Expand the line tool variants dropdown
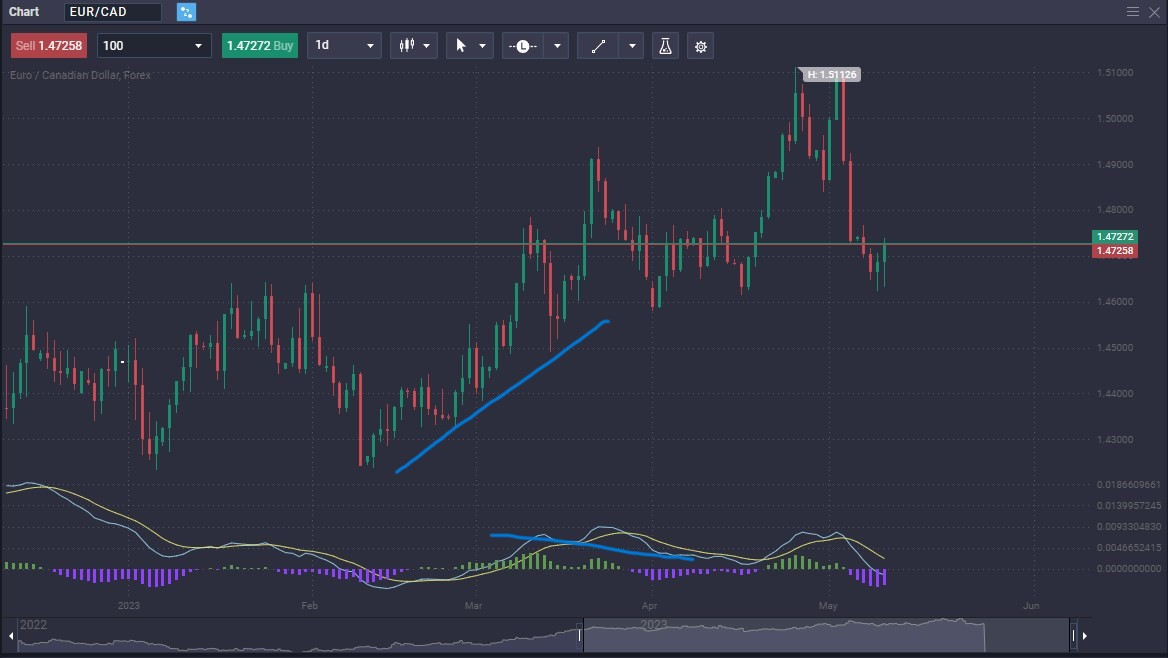1168x658 pixels. tap(631, 45)
